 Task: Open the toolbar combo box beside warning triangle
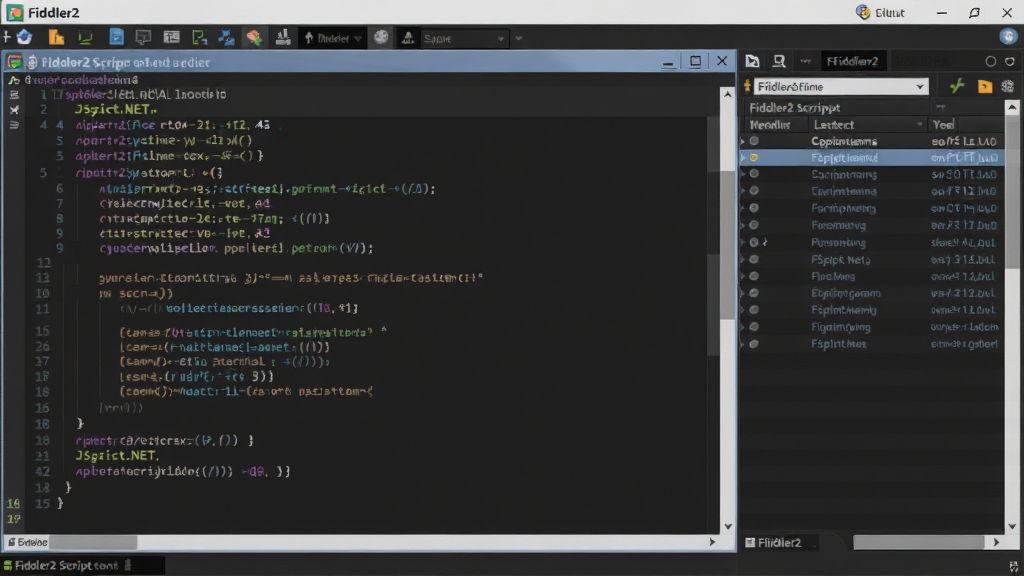(464, 39)
